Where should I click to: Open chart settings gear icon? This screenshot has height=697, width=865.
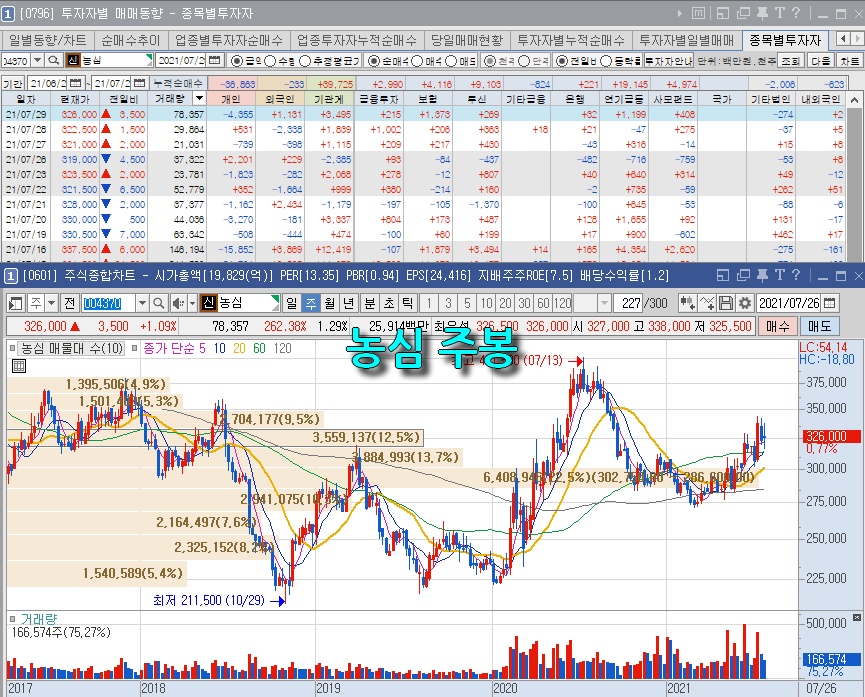coord(745,303)
